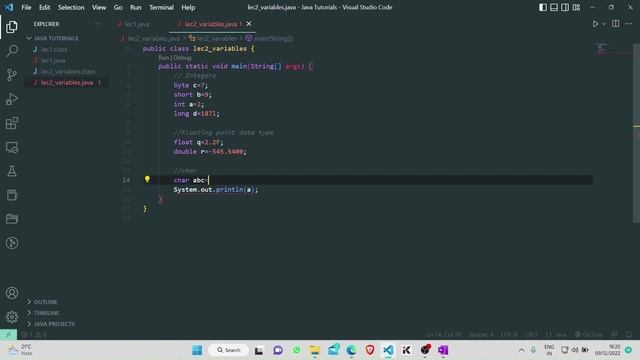Run the Java file with play button

pyautogui.click(x=595, y=24)
